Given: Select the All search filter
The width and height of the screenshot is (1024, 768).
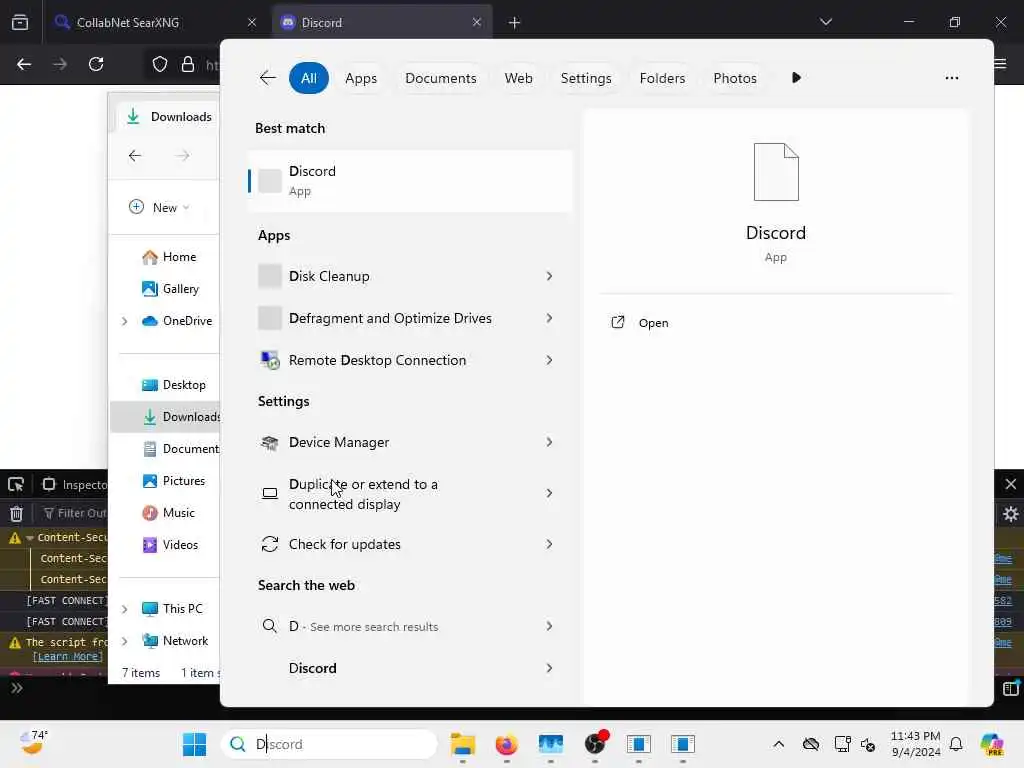Looking at the screenshot, I should point(309,78).
